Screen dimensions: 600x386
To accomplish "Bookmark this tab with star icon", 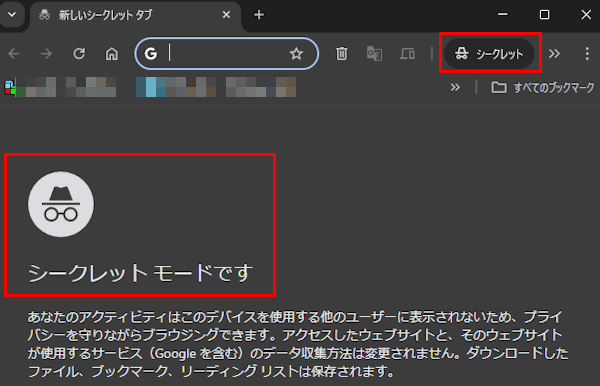I will (x=296, y=54).
